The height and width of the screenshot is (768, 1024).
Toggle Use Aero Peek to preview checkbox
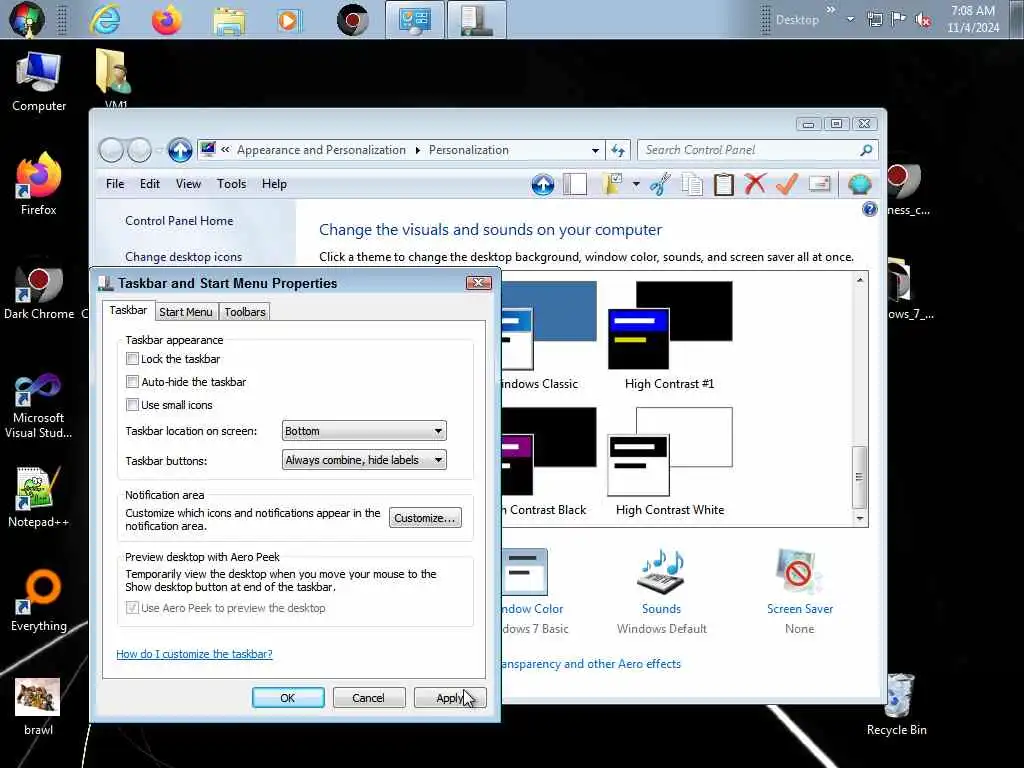[132, 608]
